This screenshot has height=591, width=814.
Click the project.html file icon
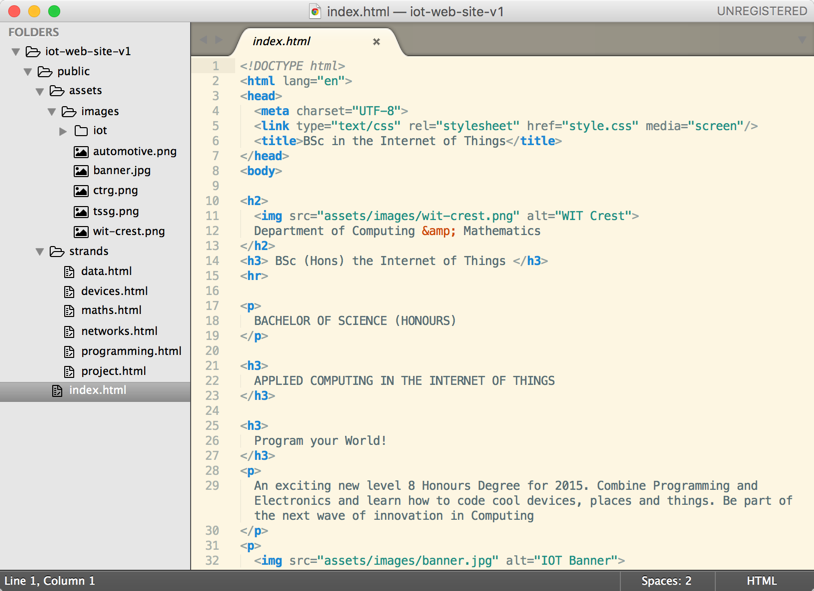point(69,372)
